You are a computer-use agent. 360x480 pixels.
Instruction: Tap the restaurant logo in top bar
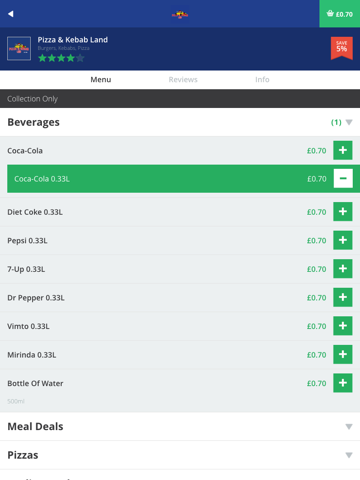[180, 14]
